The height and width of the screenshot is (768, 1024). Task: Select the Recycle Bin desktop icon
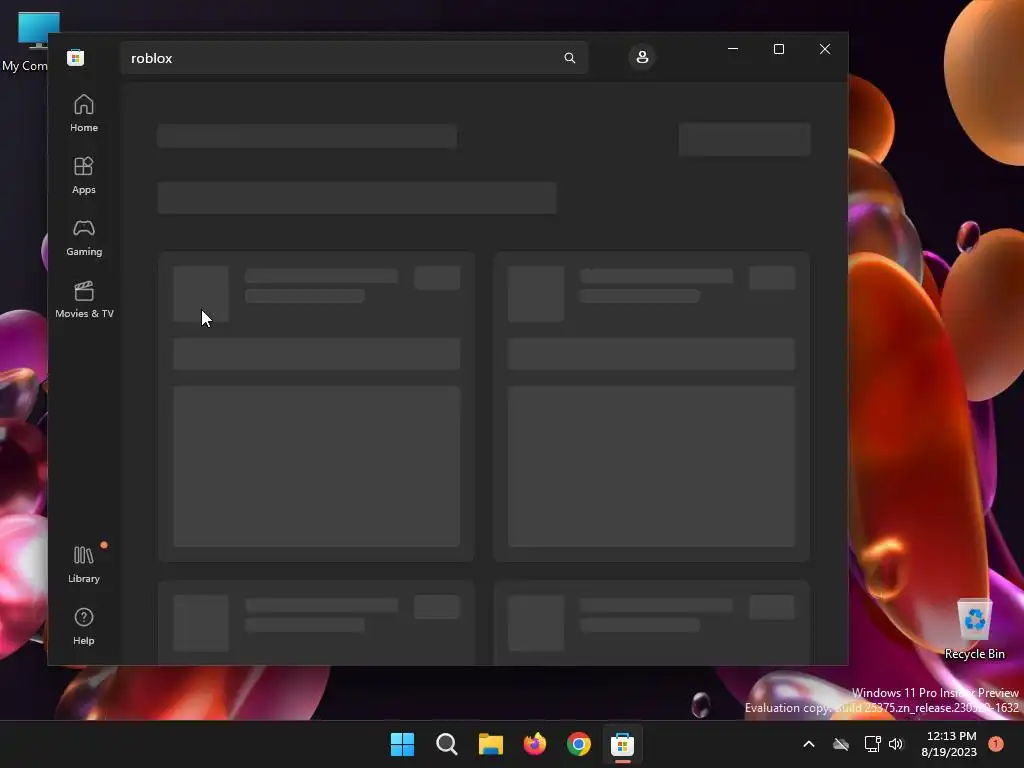[x=974, y=630]
